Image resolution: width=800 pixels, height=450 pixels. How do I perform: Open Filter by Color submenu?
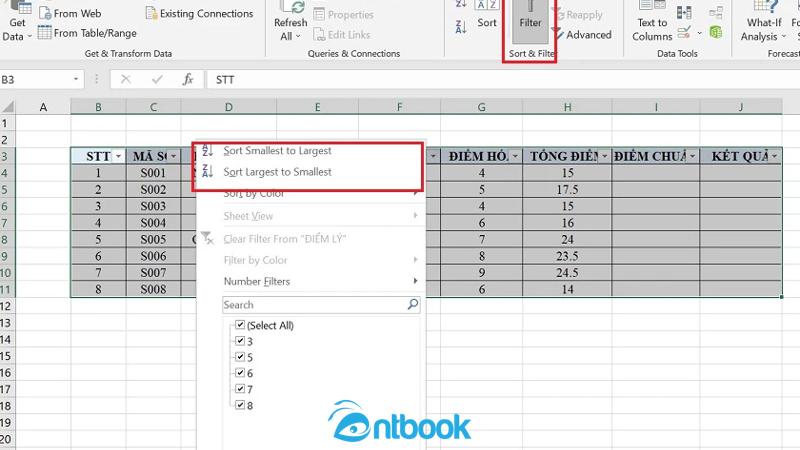pos(310,260)
